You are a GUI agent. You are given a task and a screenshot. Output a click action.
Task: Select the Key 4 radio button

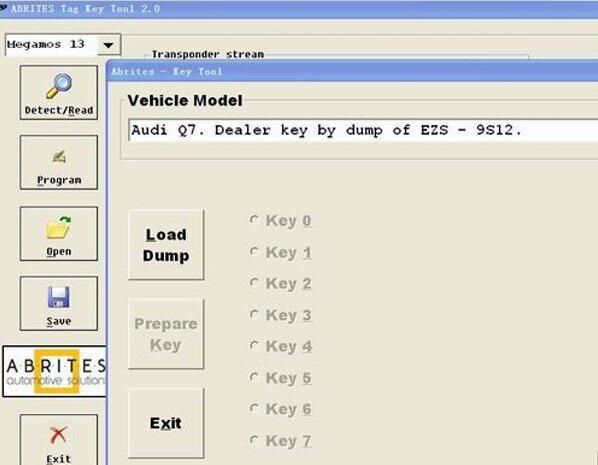click(x=254, y=346)
